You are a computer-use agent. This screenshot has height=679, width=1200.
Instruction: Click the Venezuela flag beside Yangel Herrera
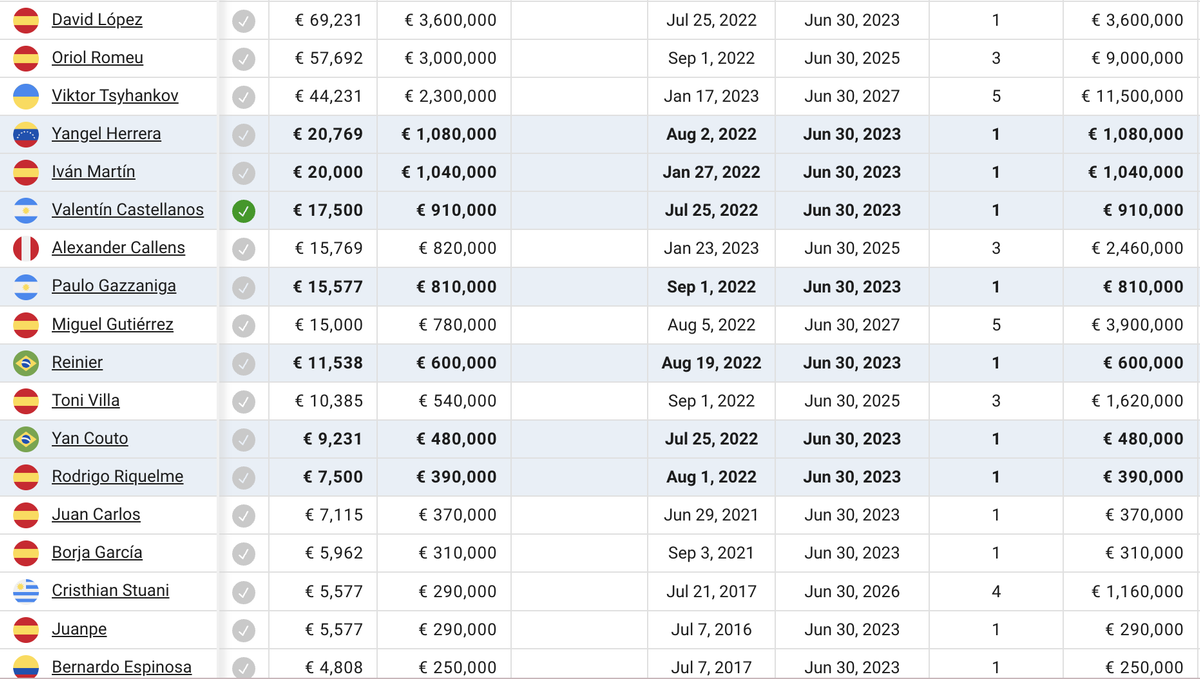[x=26, y=134]
